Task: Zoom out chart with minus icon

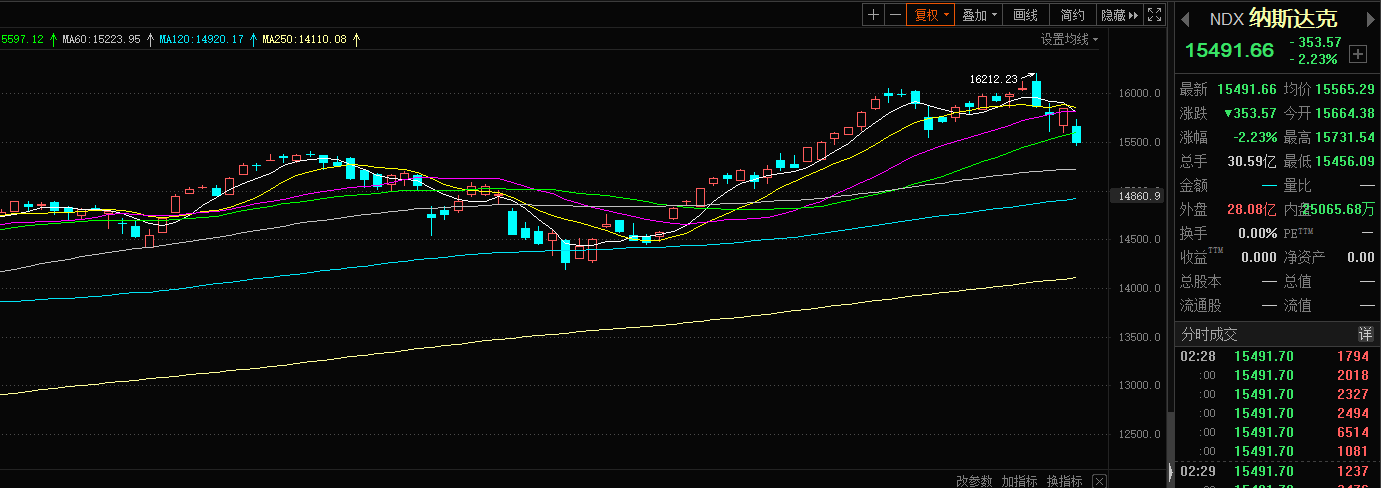Action: [894, 15]
